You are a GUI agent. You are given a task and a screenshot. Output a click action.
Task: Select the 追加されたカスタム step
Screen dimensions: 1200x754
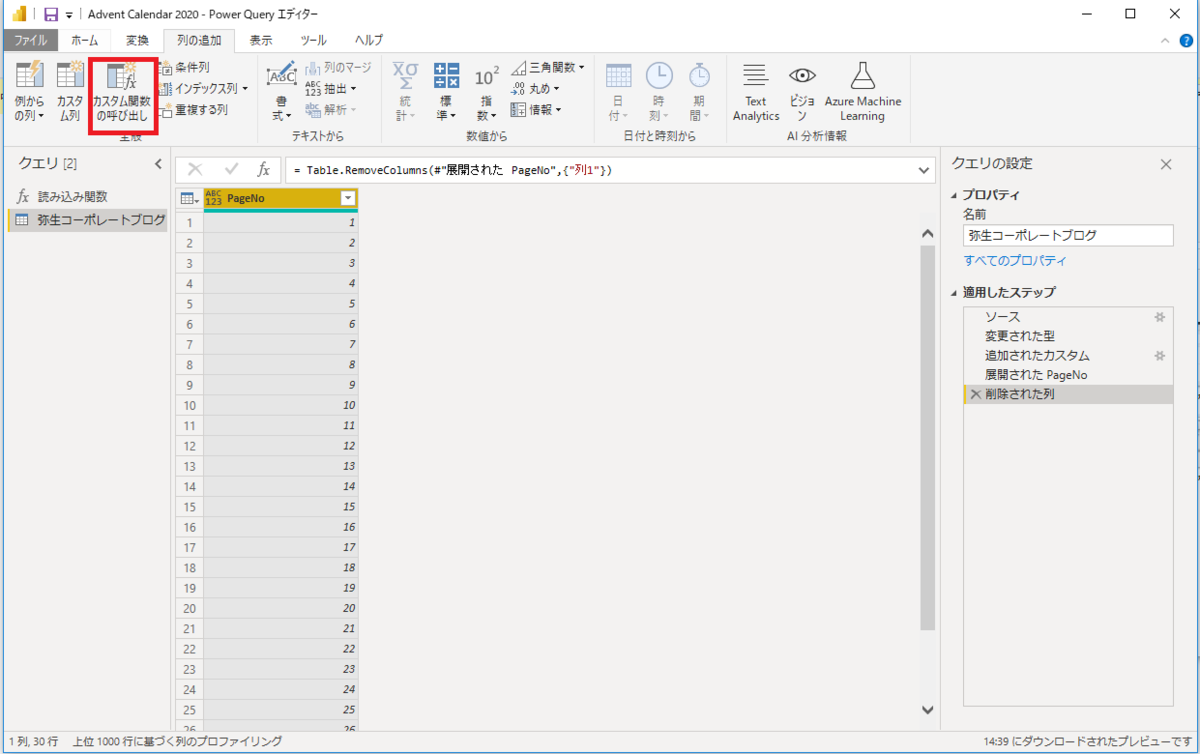click(1068, 355)
